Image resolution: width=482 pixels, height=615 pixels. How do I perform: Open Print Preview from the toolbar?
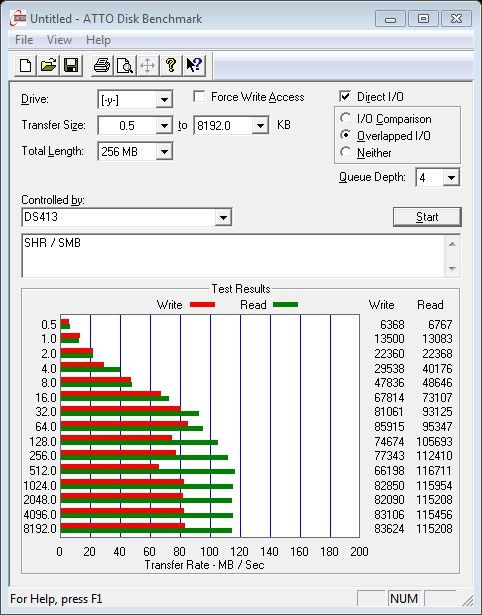(125, 66)
